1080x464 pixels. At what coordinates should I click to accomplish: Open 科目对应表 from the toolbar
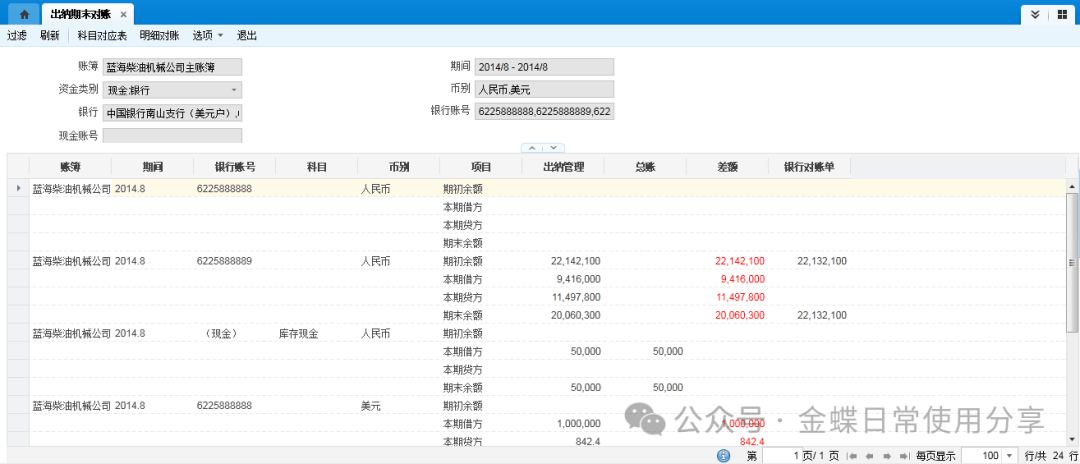tap(102, 36)
